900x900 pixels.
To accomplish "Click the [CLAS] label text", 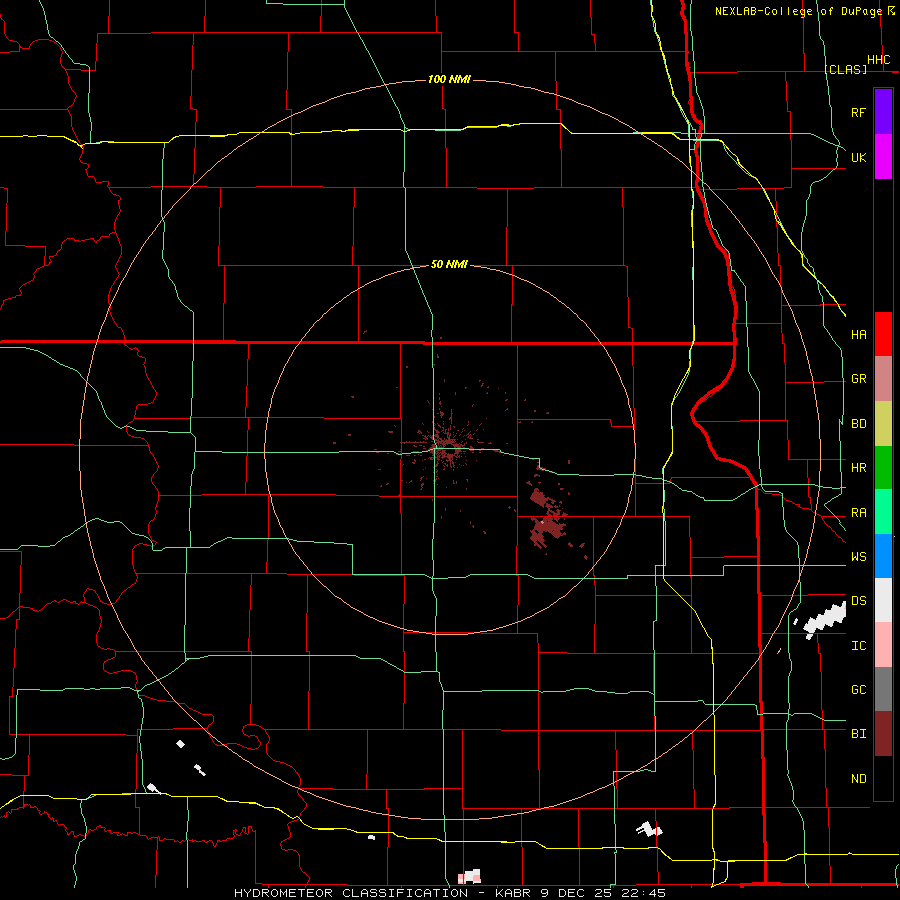I will point(845,69).
